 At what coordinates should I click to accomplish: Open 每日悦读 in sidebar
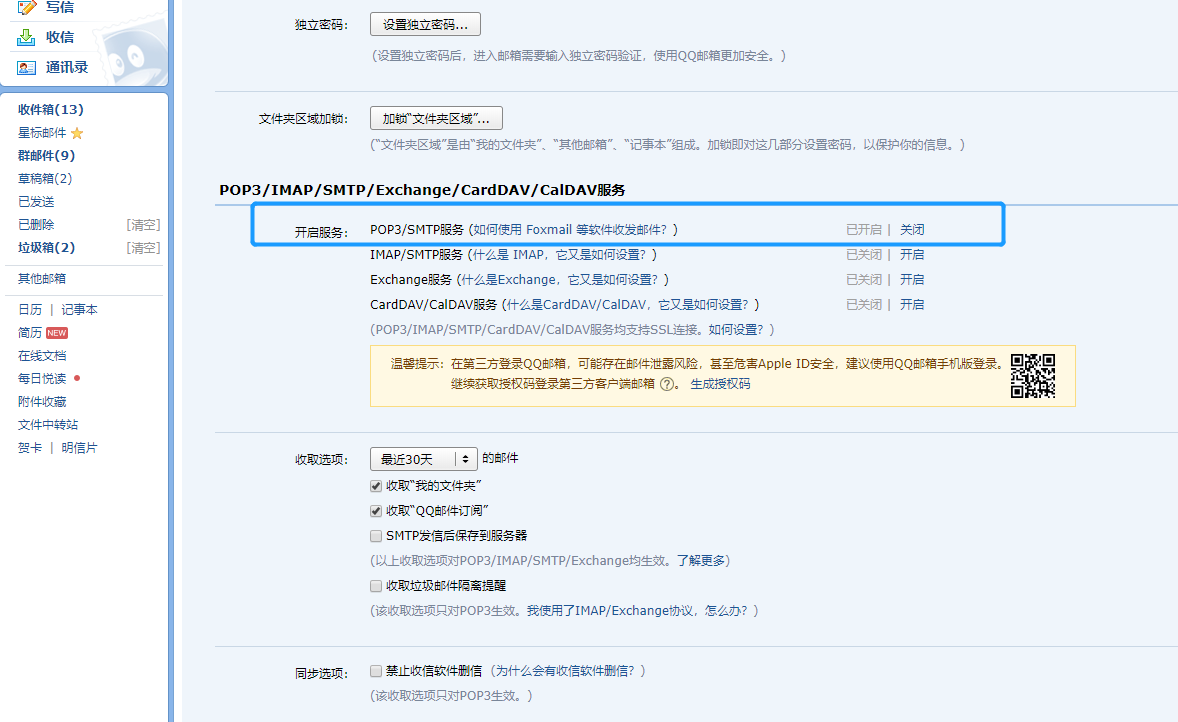pos(42,379)
